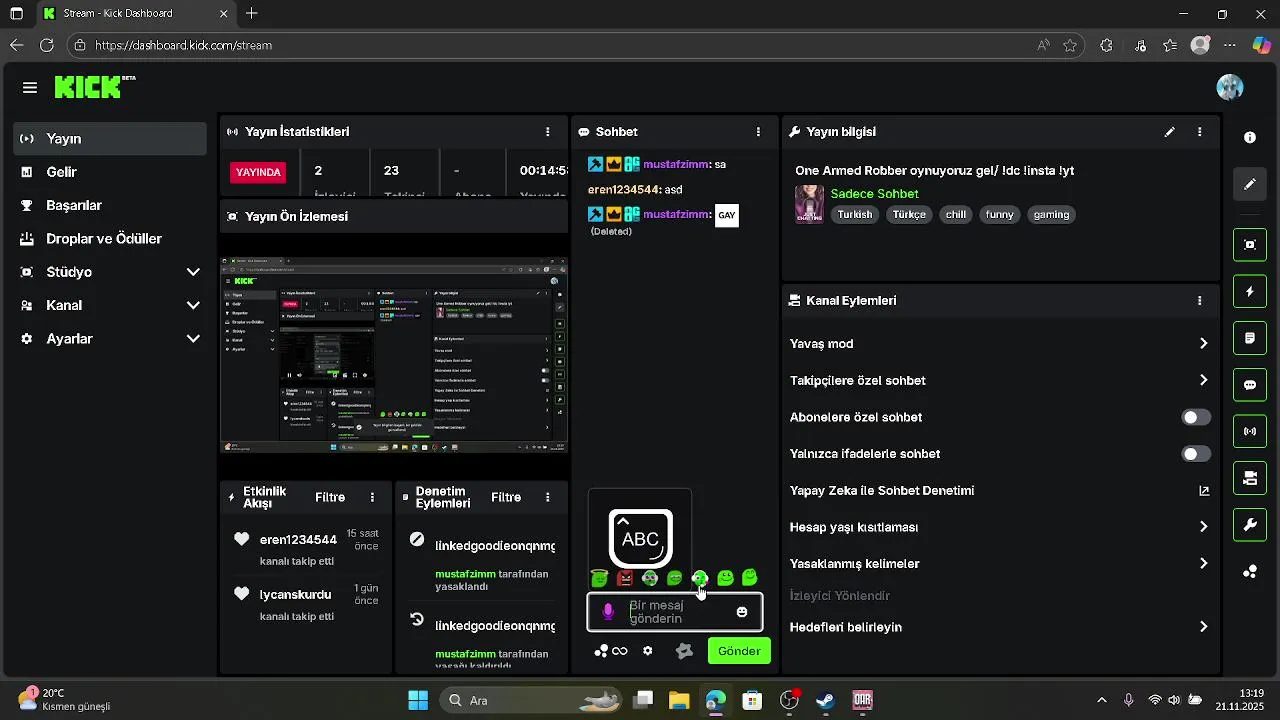Go to Gelir in the sidebar
This screenshot has width=1280, height=720.
click(110, 172)
